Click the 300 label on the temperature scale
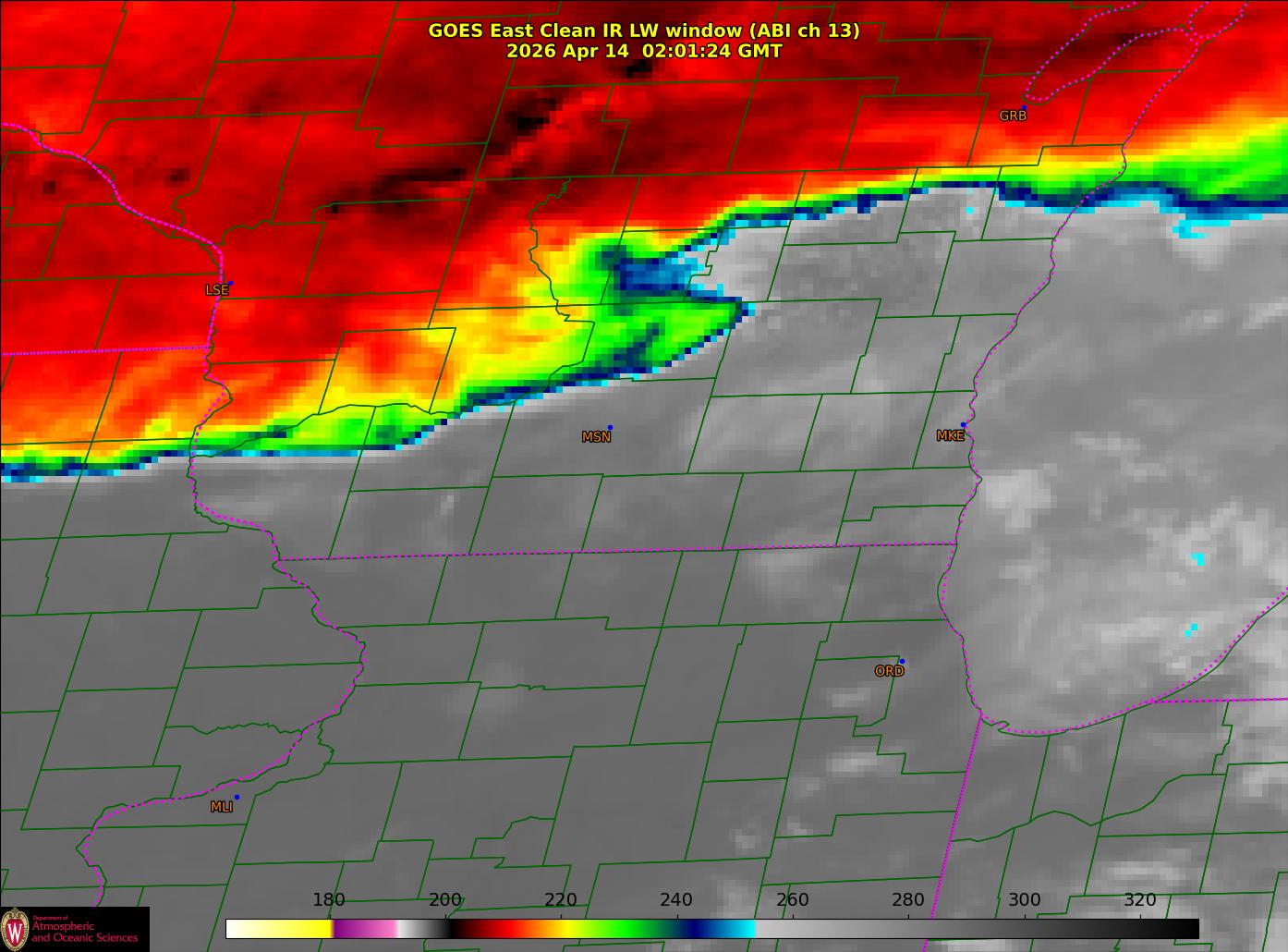1288x952 pixels. [1024, 899]
